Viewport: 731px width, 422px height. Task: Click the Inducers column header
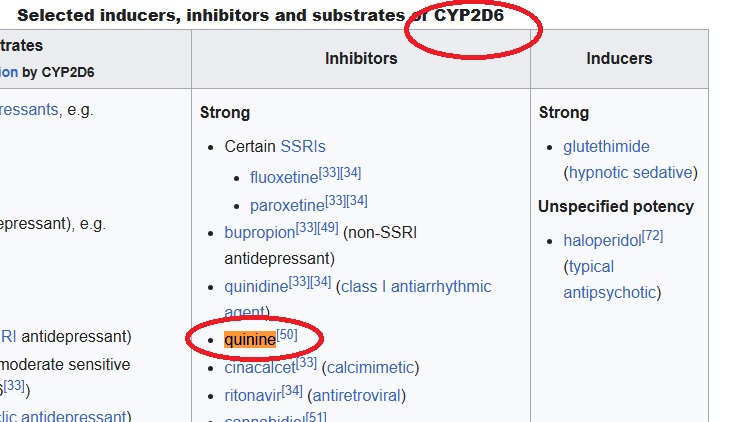pyautogui.click(x=619, y=59)
